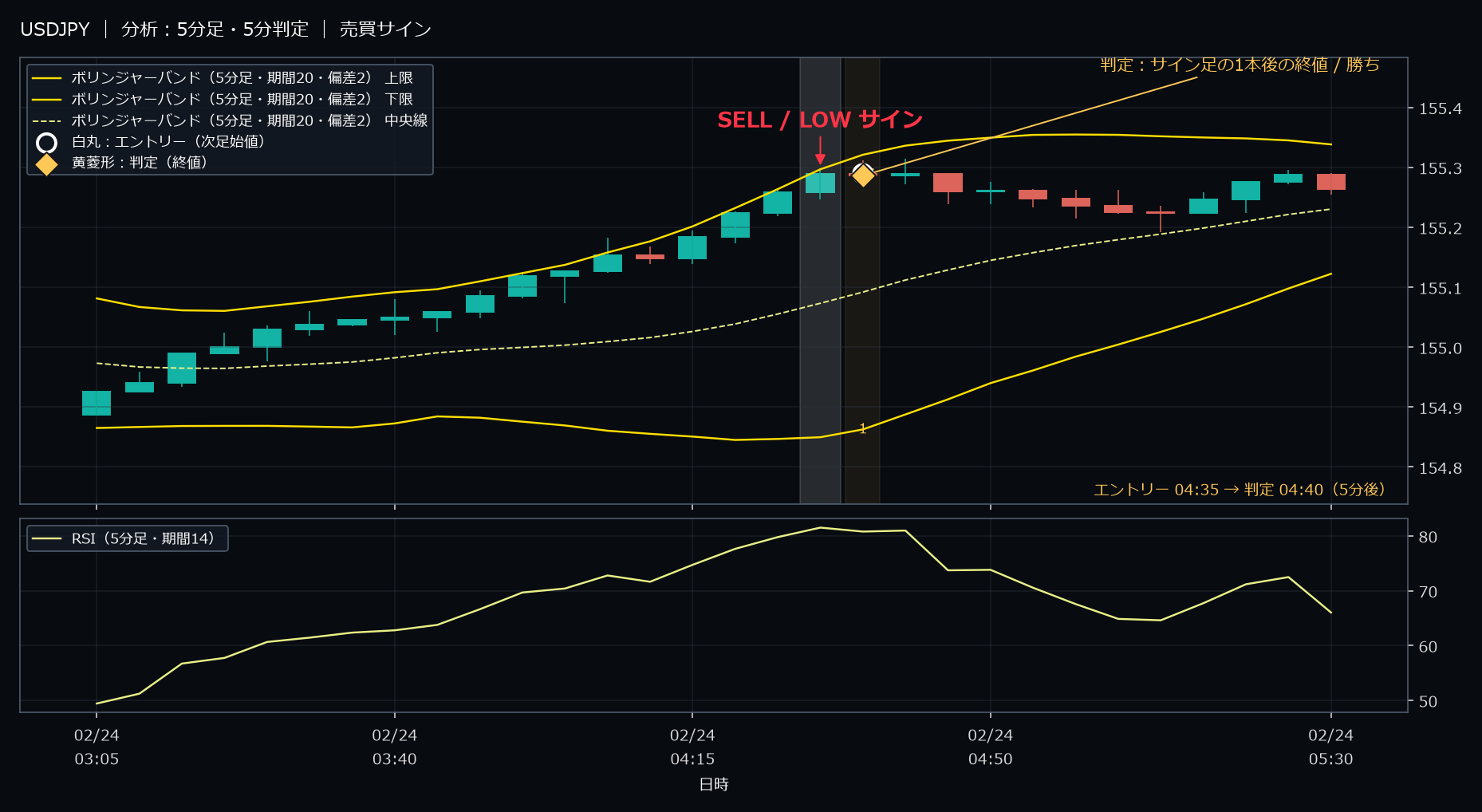Viewport: 1482px width, 812px height.
Task: Click the lower band (下限) legend line swatch
Action: pos(47,100)
